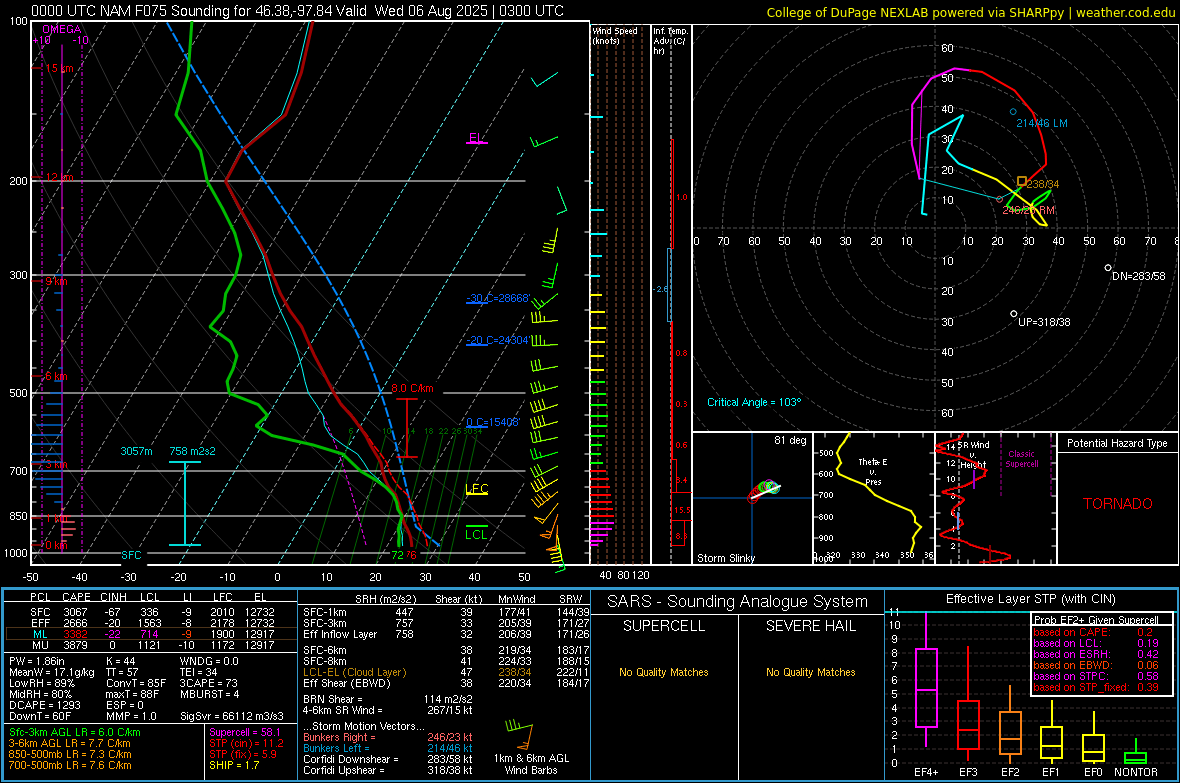The height and width of the screenshot is (783, 1180).
Task: Click the Storm Slinky label
Action: pyautogui.click(x=725, y=558)
